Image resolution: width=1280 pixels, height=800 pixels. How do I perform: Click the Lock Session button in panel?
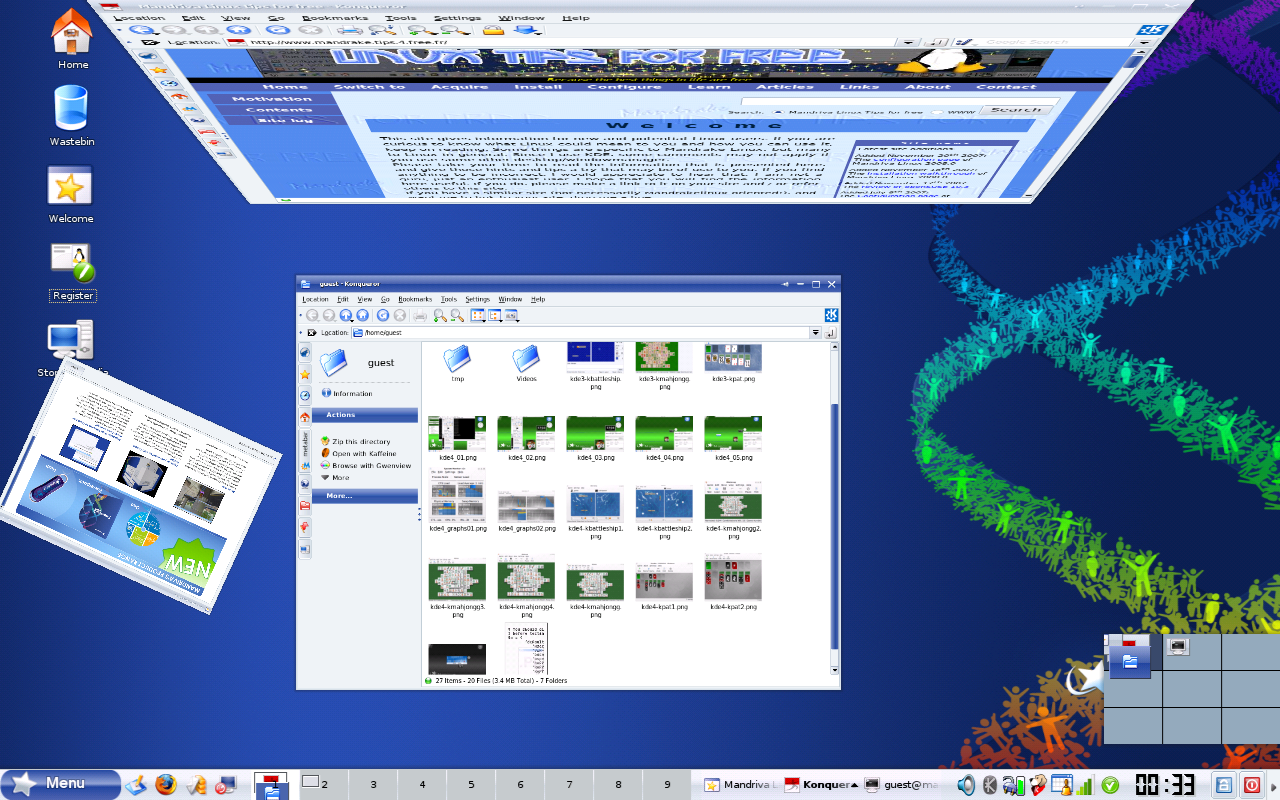tap(1224, 785)
